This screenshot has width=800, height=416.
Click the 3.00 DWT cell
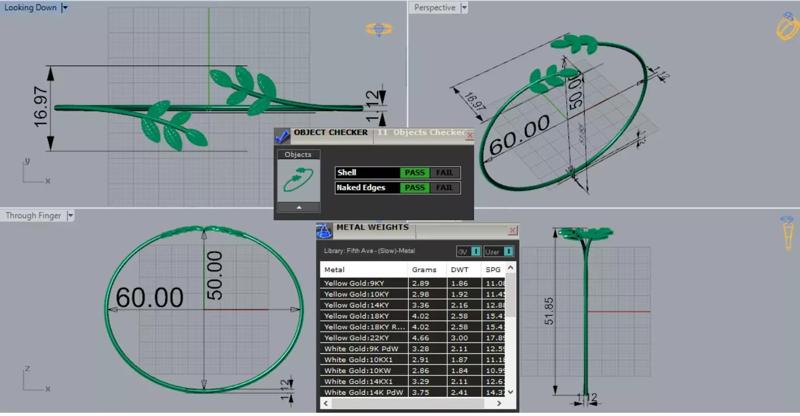point(464,338)
